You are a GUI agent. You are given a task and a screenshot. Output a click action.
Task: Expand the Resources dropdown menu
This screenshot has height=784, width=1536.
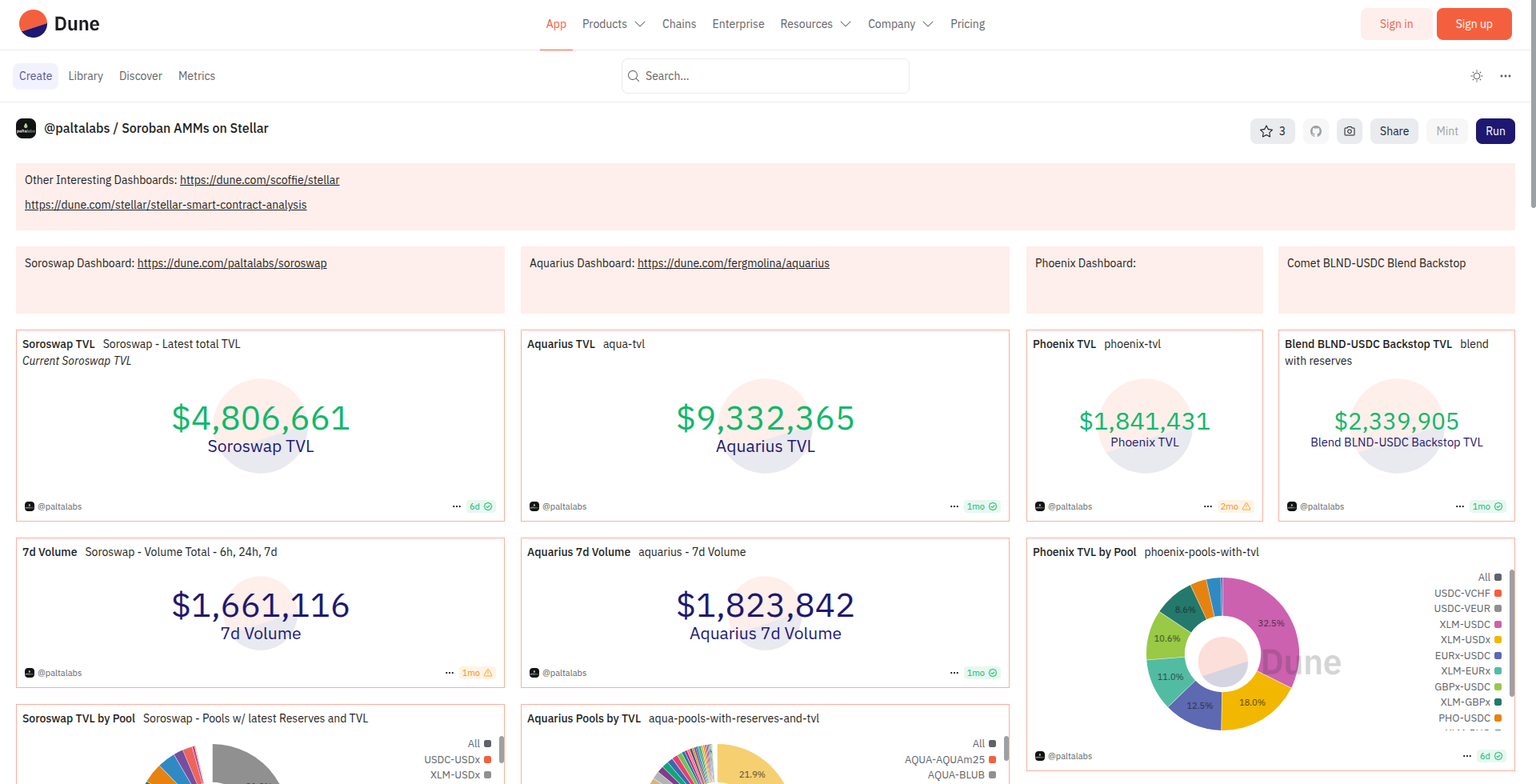[x=815, y=24]
